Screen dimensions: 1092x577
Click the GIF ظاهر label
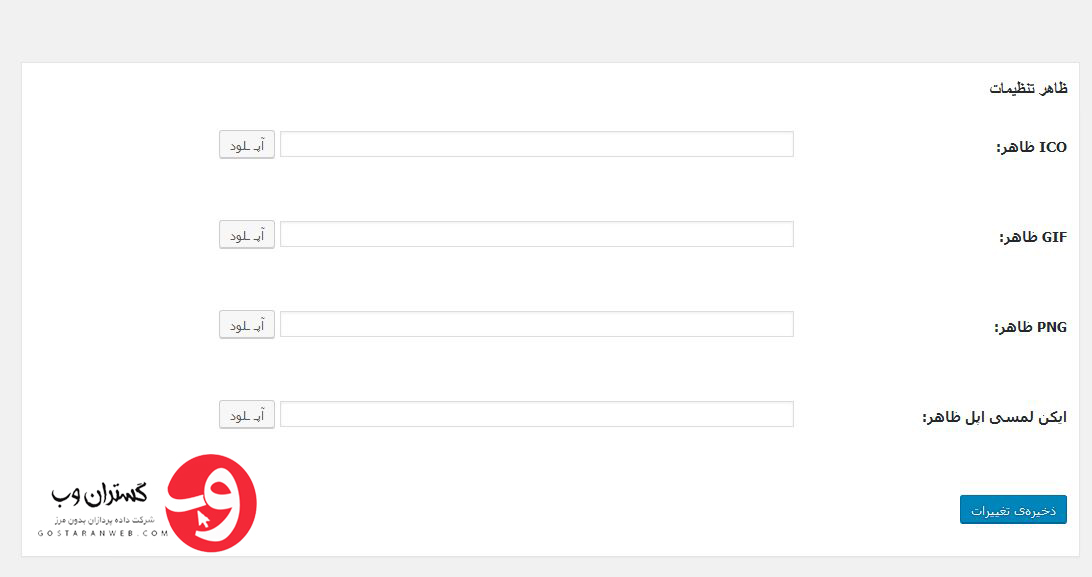tap(1033, 237)
